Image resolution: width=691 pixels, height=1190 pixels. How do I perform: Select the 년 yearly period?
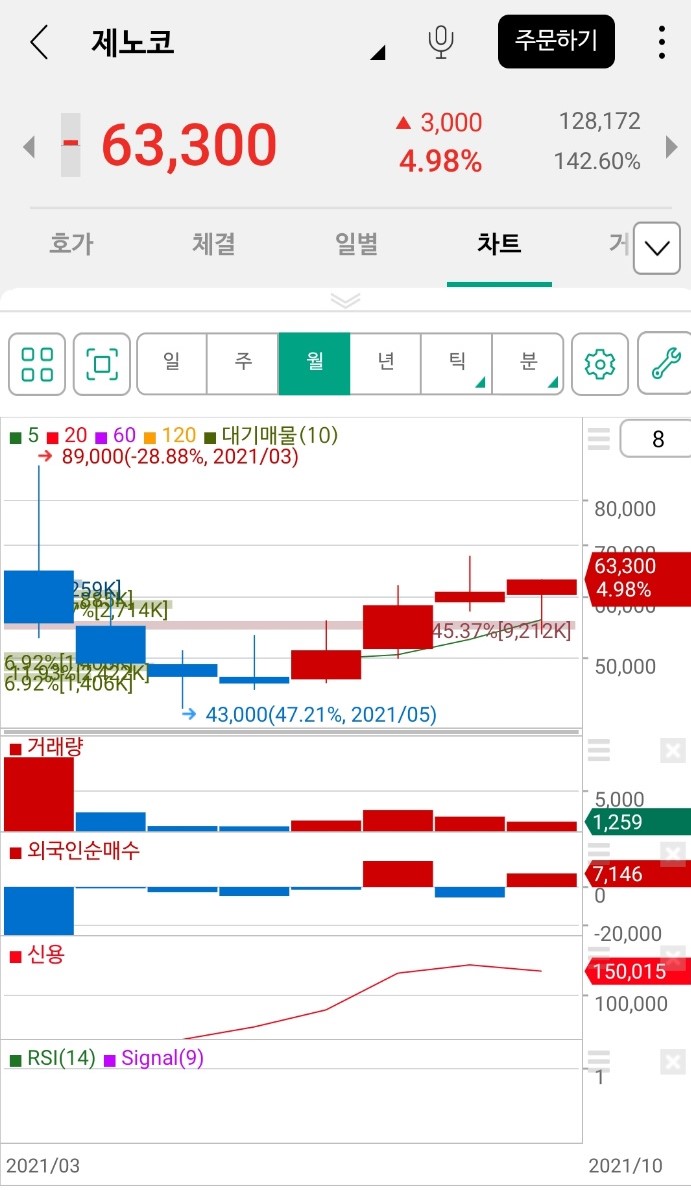pyautogui.click(x=386, y=364)
